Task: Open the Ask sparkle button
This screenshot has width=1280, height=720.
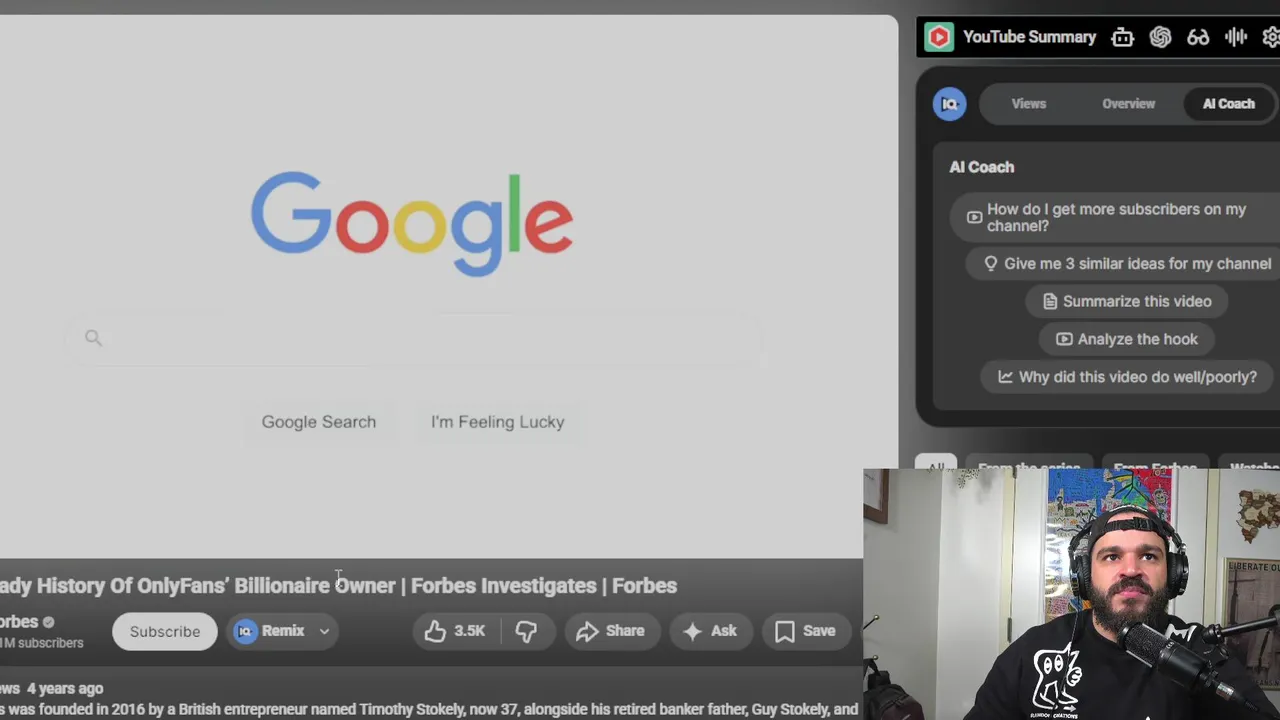Action: [710, 631]
